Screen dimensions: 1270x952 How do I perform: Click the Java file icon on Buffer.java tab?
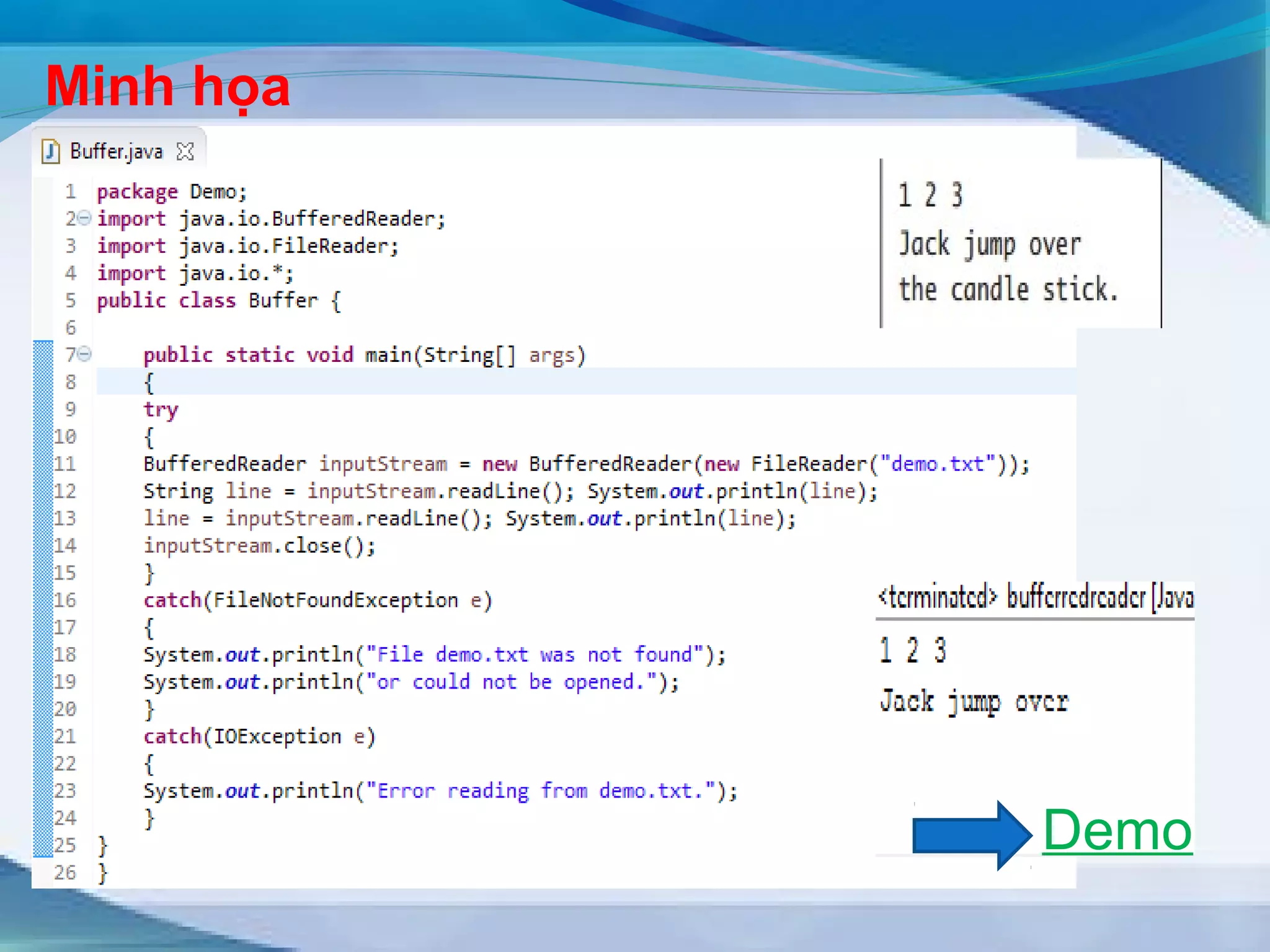[50, 151]
